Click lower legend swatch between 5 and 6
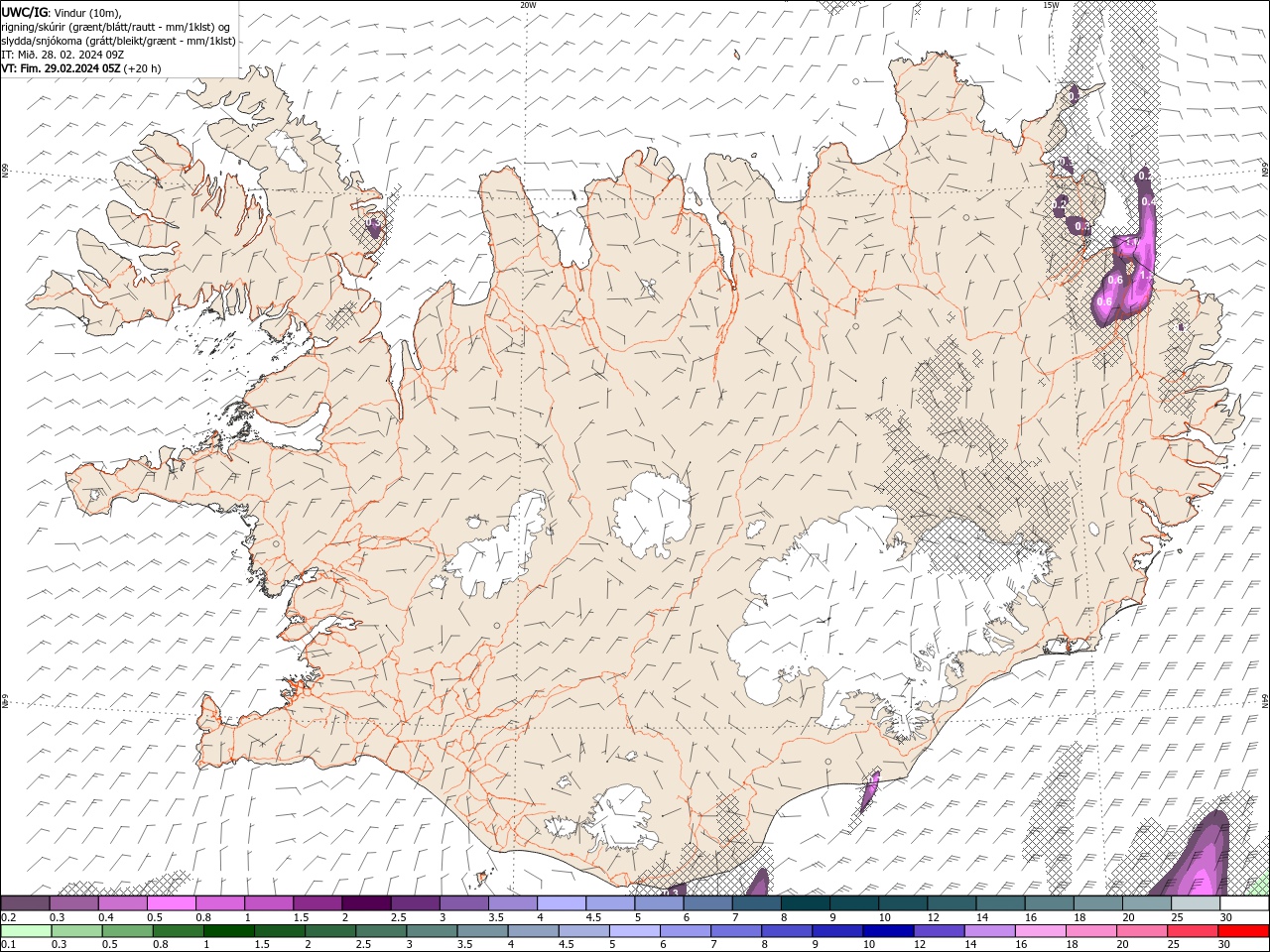 [635, 931]
